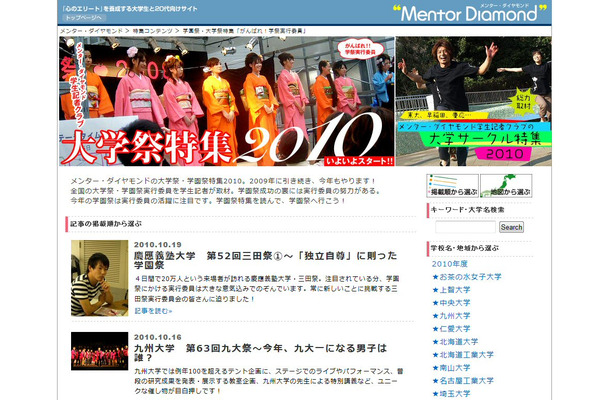Open the 慶應義塾大学 第52回三田祭 article title
Screen dimensions: 610x400
(x=265, y=260)
